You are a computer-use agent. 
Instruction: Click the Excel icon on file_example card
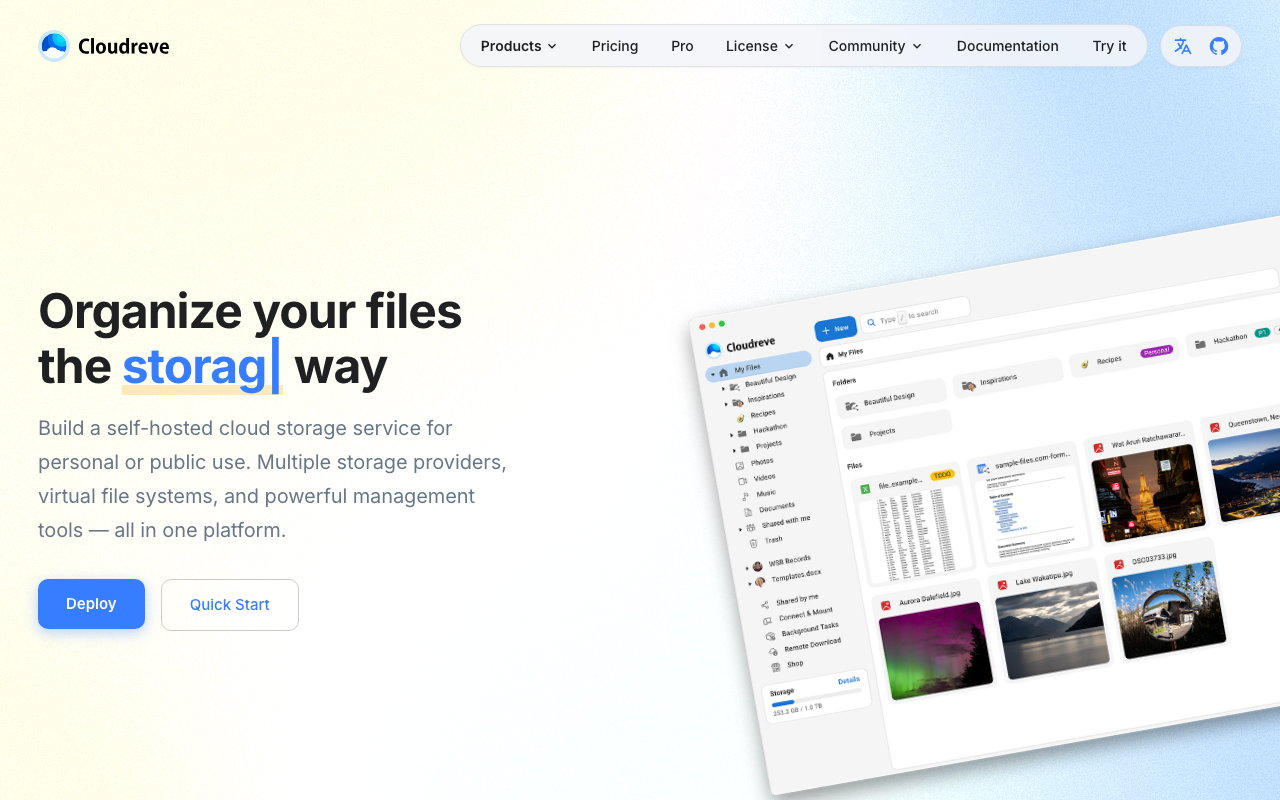[x=866, y=487]
